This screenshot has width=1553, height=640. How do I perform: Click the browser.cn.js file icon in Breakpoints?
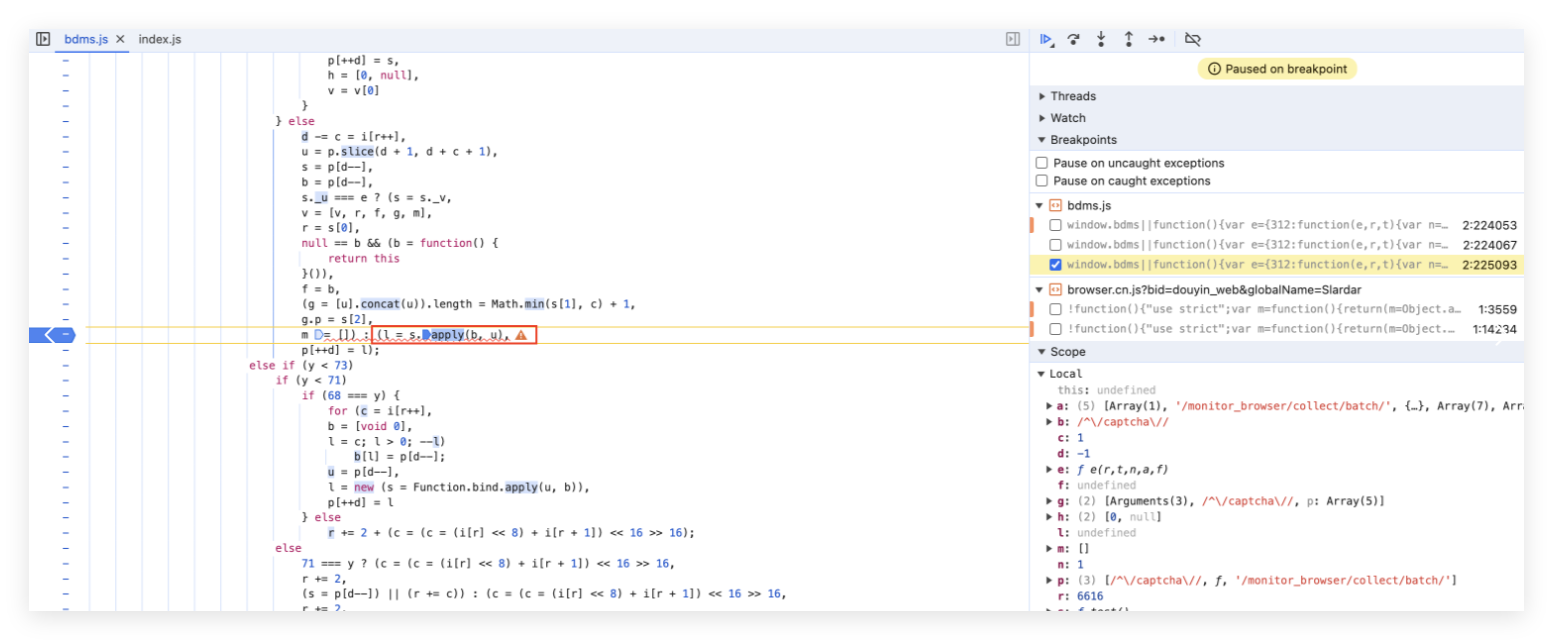1055,289
